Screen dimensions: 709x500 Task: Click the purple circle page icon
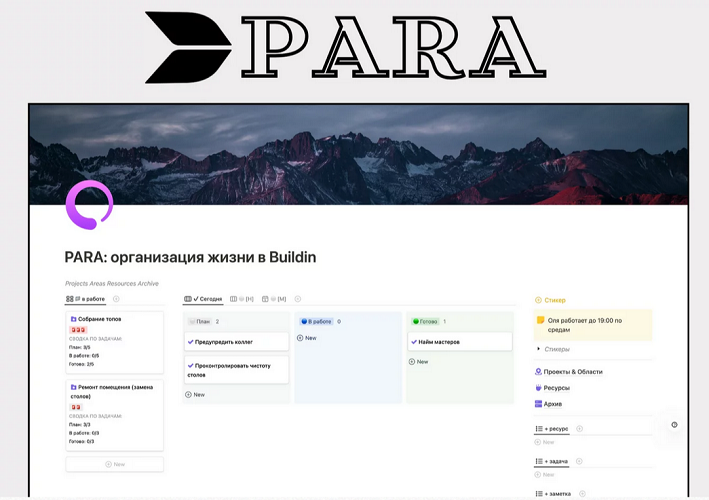(89, 205)
